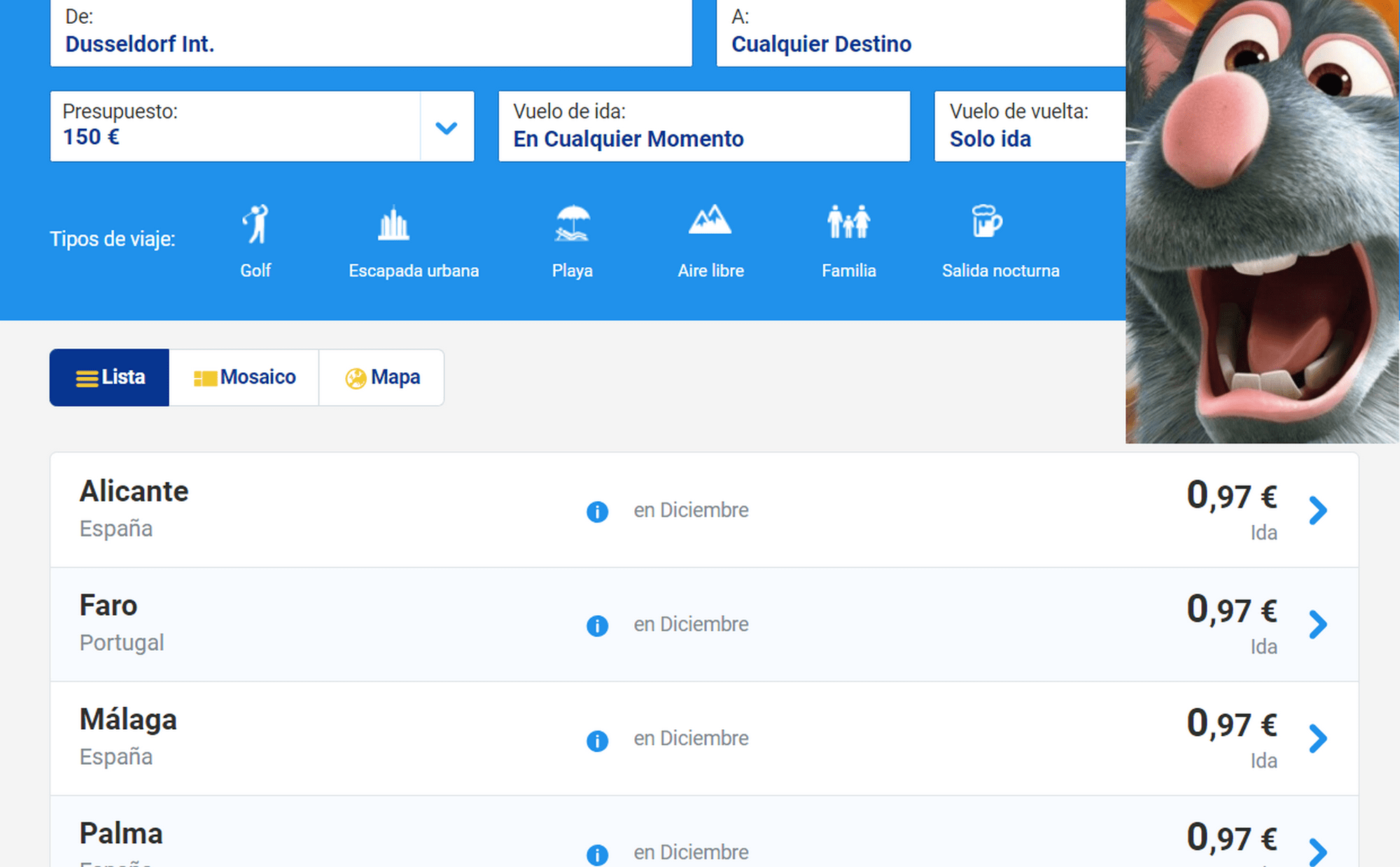
Task: Open info icon for Málaga flight
Action: (x=597, y=740)
